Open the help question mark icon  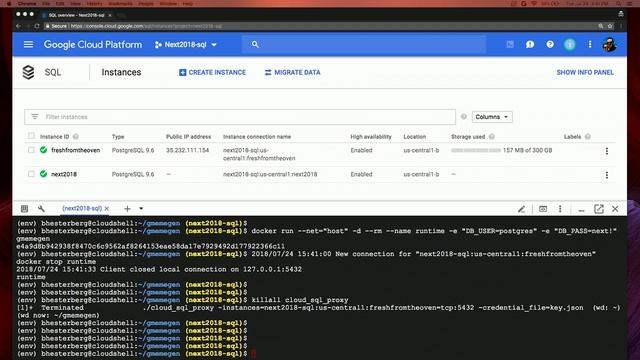pyautogui.click(x=550, y=44)
